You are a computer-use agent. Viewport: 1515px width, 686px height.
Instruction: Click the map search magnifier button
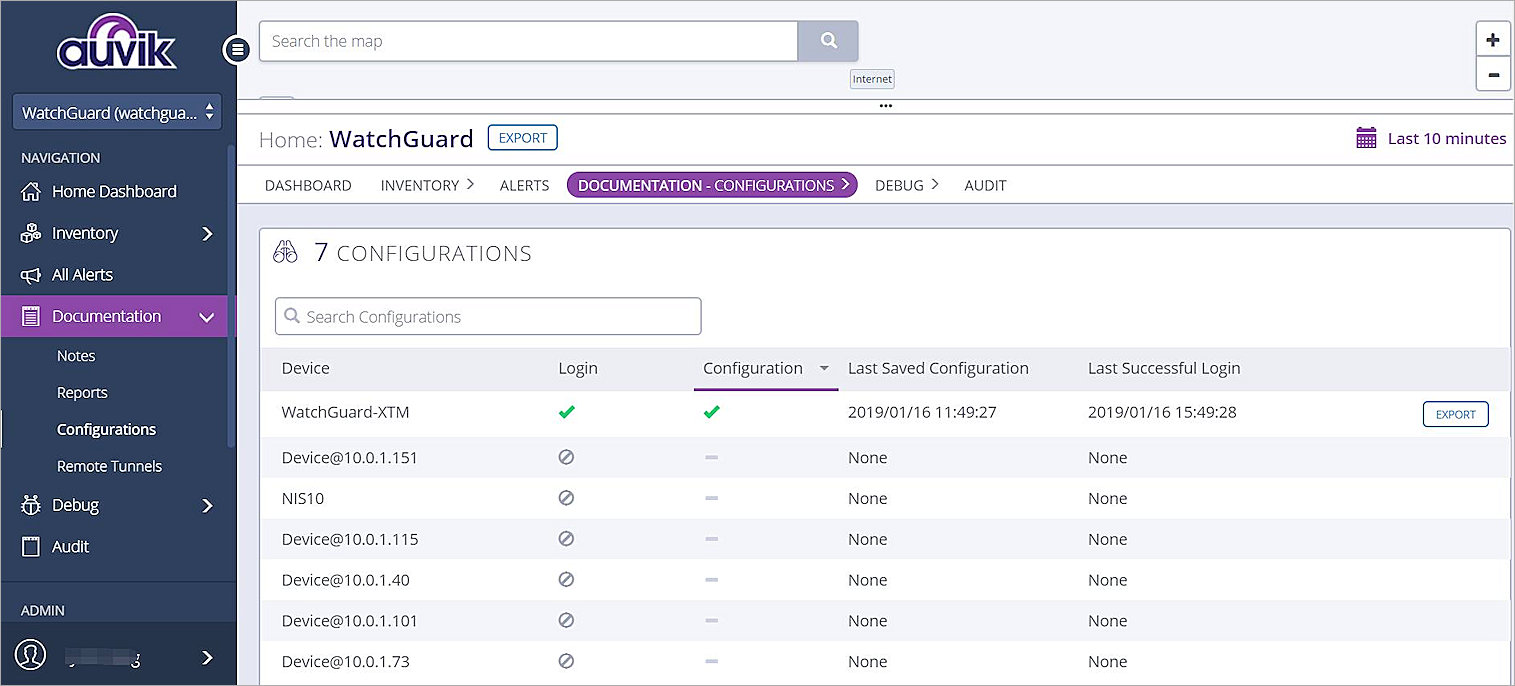[828, 41]
